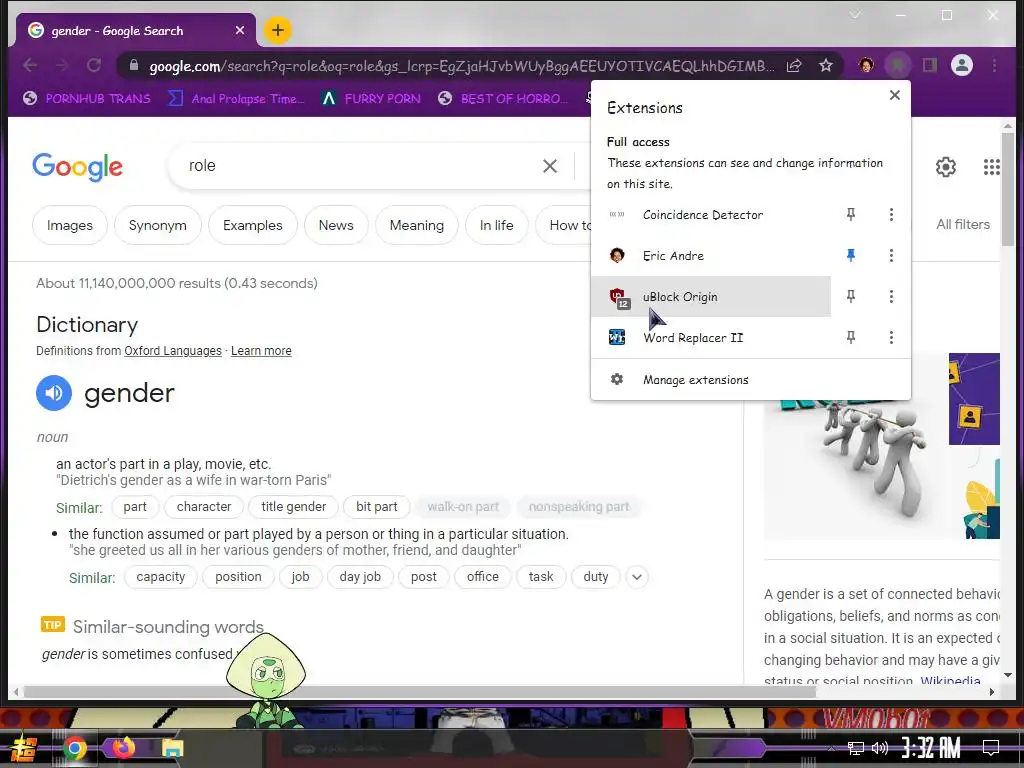Open the Chrome three-dot menu
This screenshot has height=768, width=1024.
click(994, 65)
